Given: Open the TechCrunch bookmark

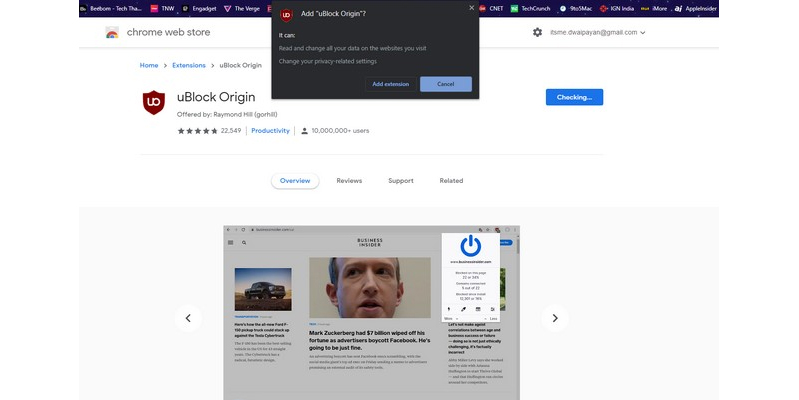Looking at the screenshot, I should click(530, 8).
